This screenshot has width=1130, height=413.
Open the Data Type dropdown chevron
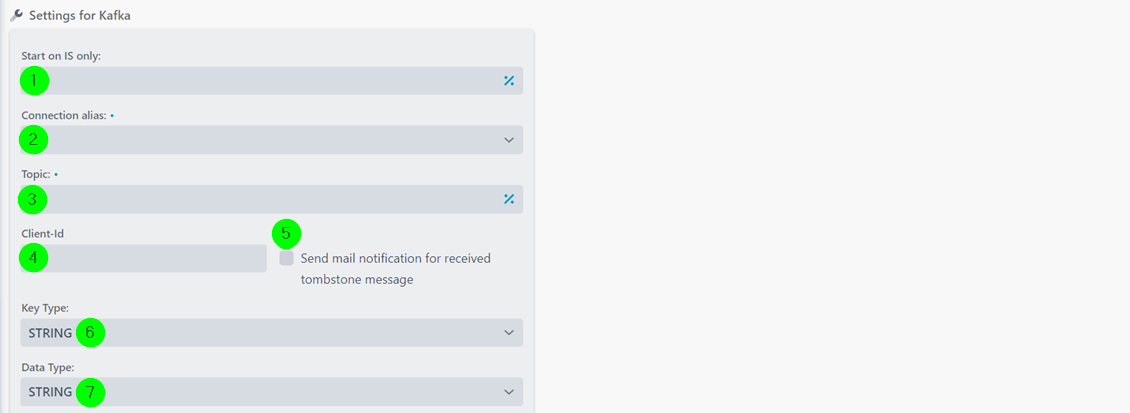(509, 392)
